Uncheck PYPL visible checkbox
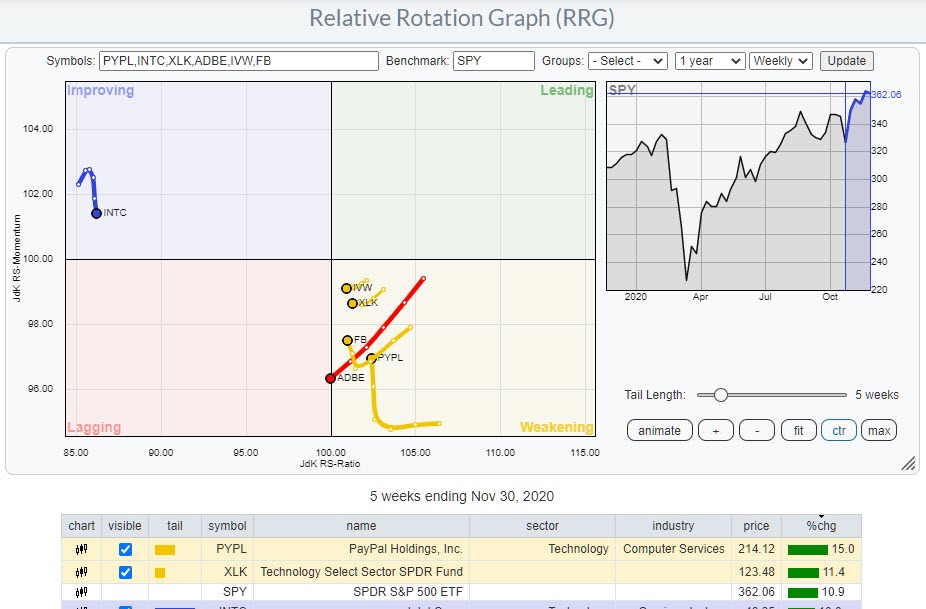This screenshot has height=609, width=926. tap(126, 549)
